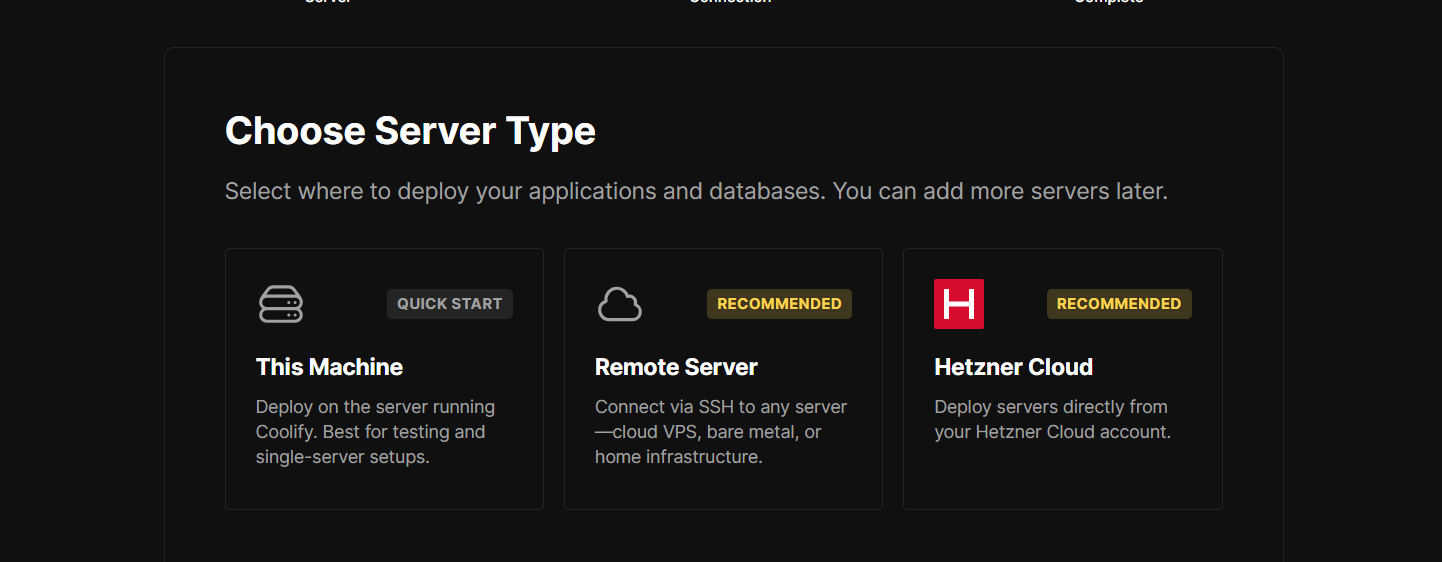Click the 'Connect via SSH to any server' description

click(x=720, y=432)
